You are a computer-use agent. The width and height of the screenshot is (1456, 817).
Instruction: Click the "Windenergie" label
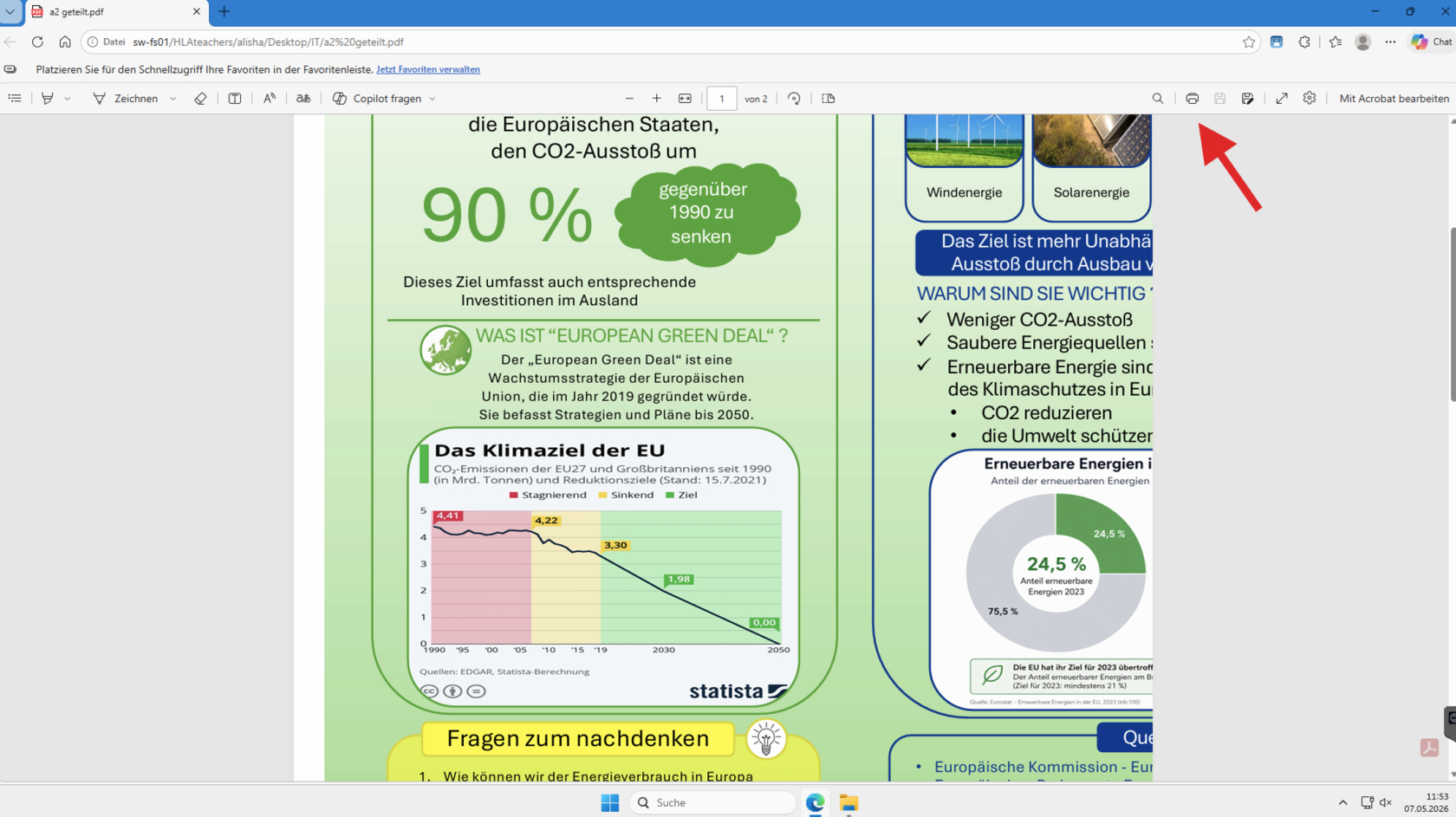pyautogui.click(x=965, y=192)
